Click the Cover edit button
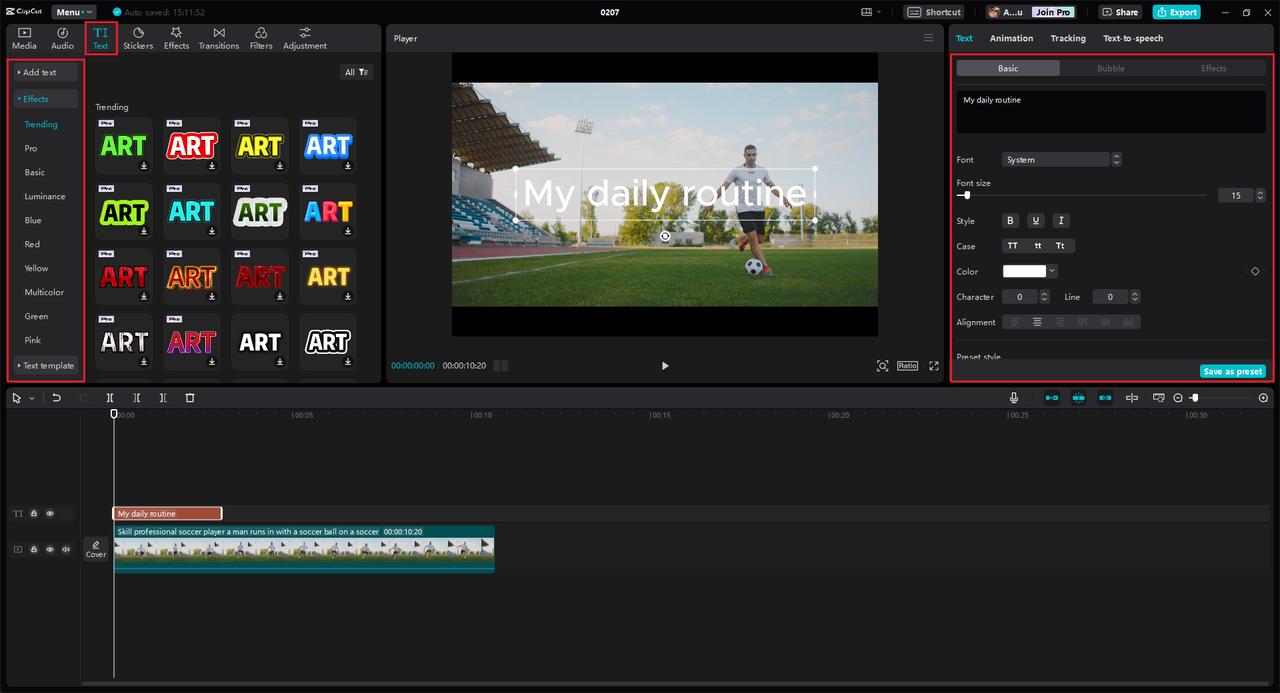This screenshot has width=1280, height=693. point(96,549)
